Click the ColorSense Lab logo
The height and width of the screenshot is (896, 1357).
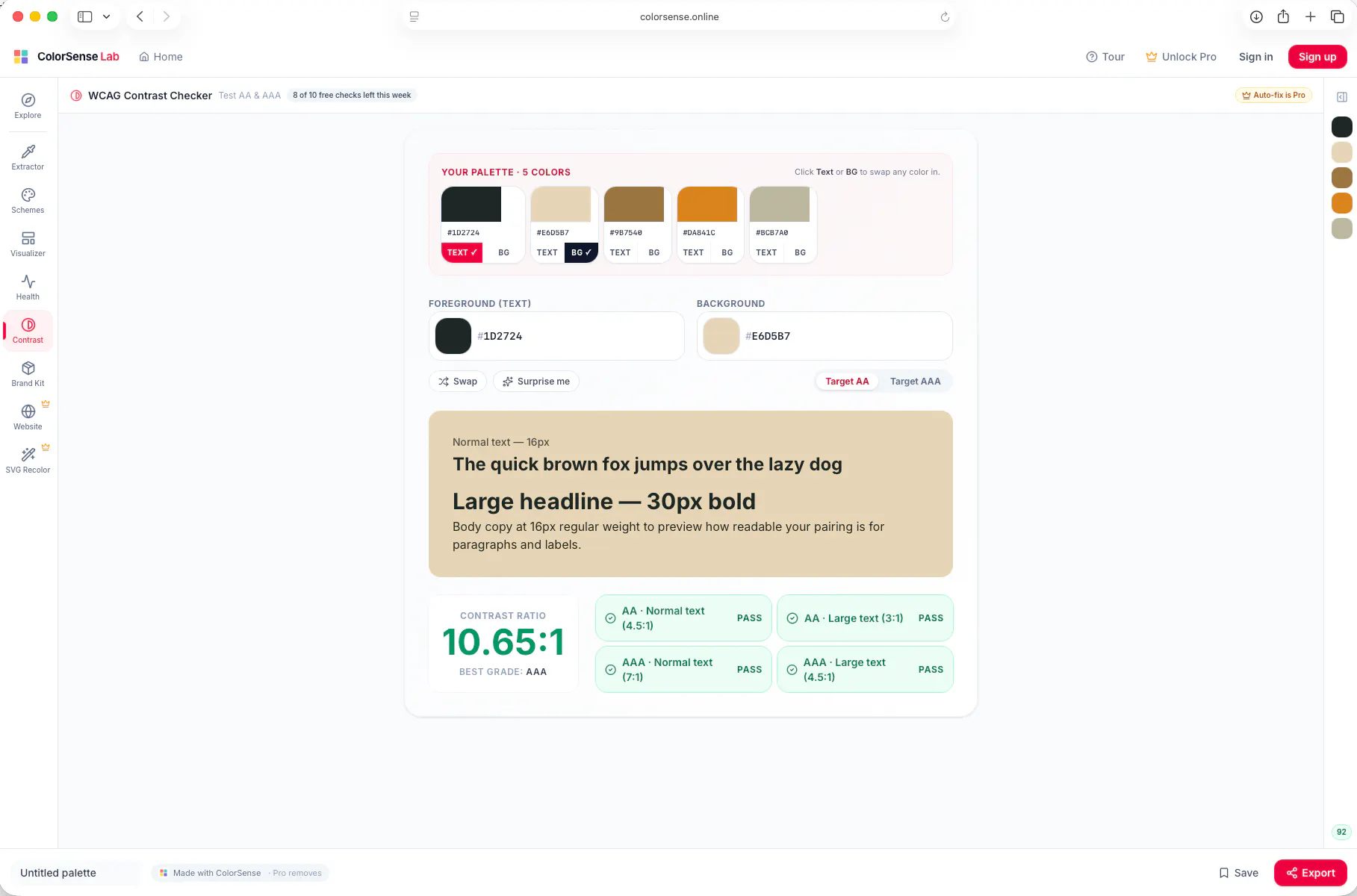[66, 57]
